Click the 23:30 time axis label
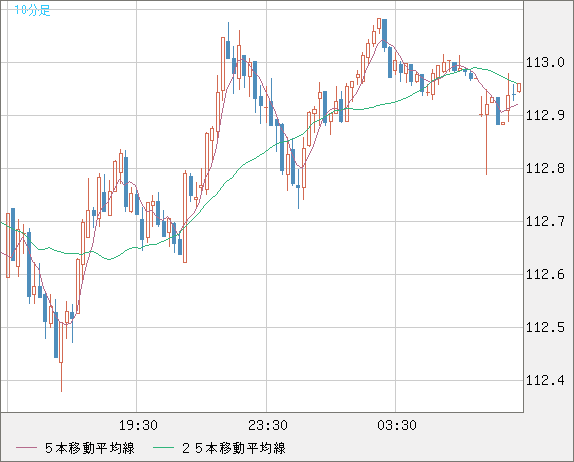The width and height of the screenshot is (574, 462). coord(268,425)
